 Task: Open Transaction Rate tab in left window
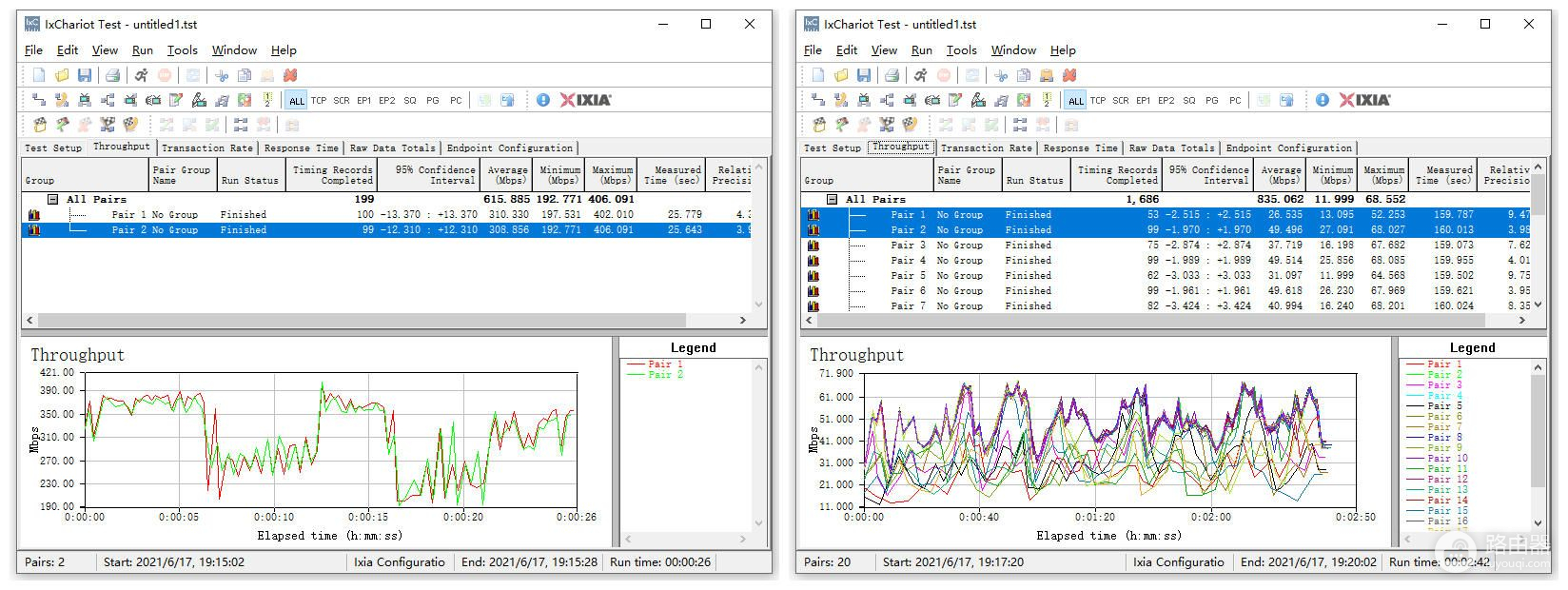206,148
